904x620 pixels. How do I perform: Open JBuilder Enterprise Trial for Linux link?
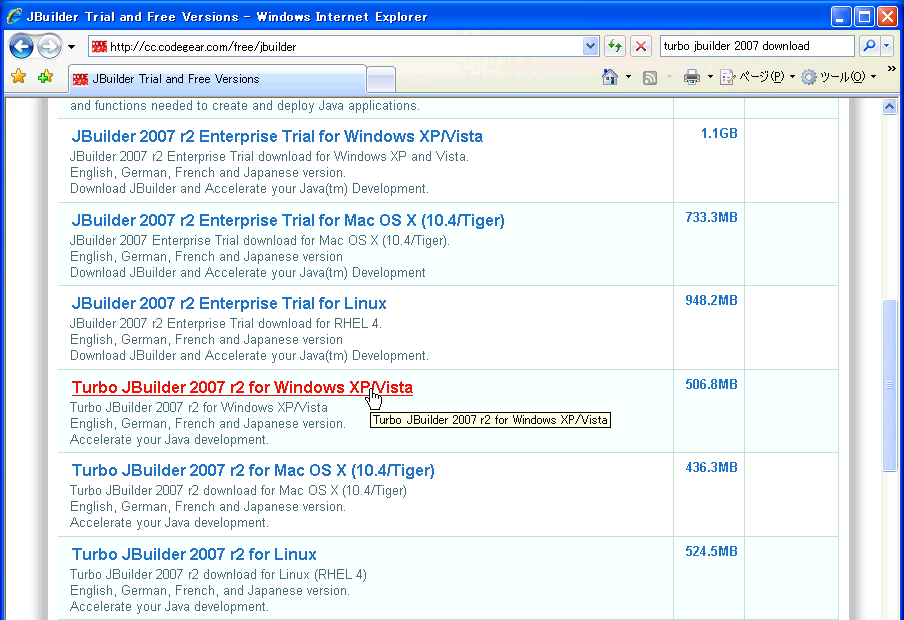[x=229, y=303]
